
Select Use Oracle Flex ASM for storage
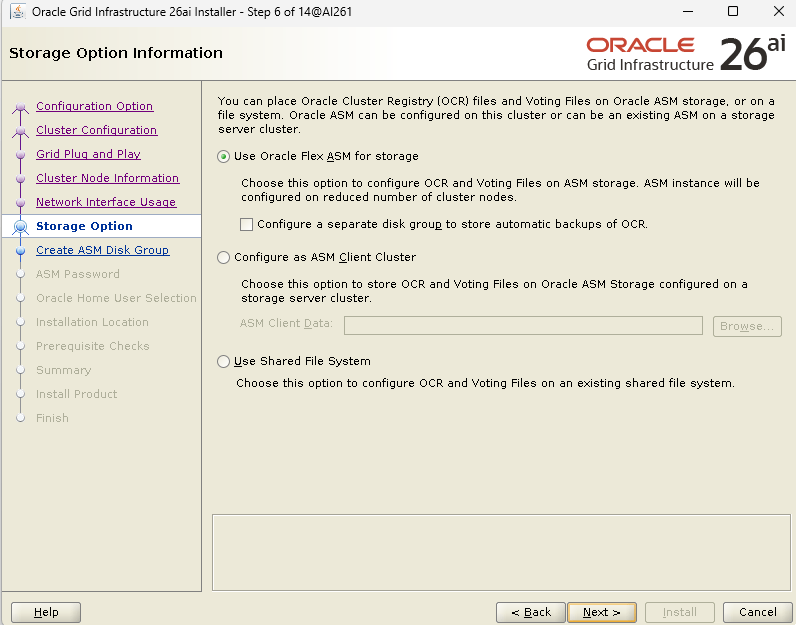click(224, 157)
